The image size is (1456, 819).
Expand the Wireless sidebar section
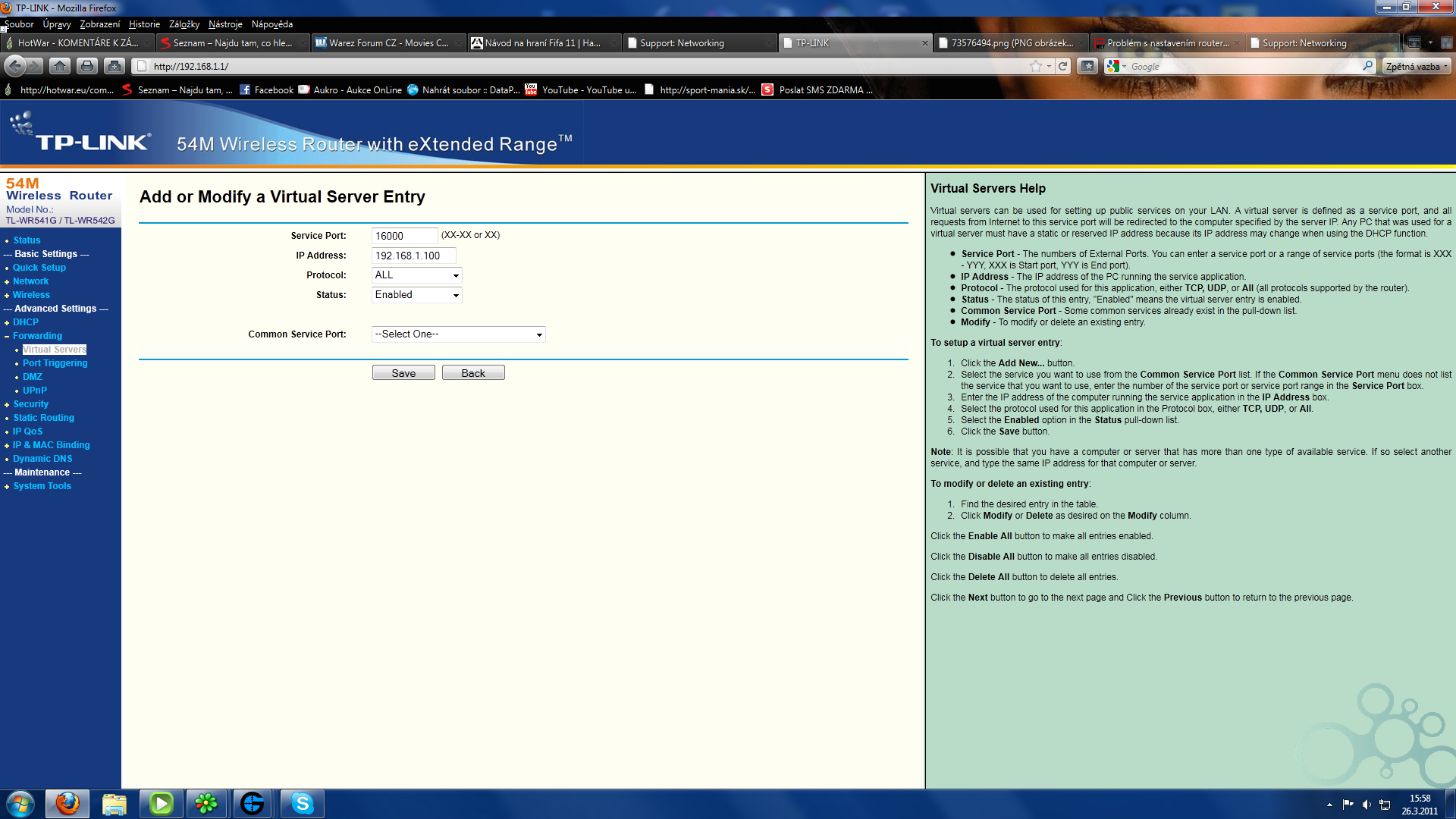pos(31,295)
